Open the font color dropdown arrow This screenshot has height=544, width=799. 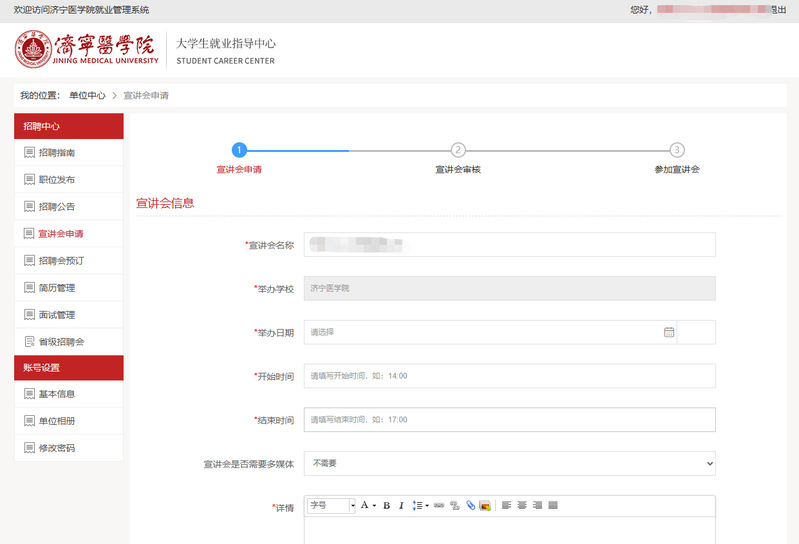(x=373, y=506)
